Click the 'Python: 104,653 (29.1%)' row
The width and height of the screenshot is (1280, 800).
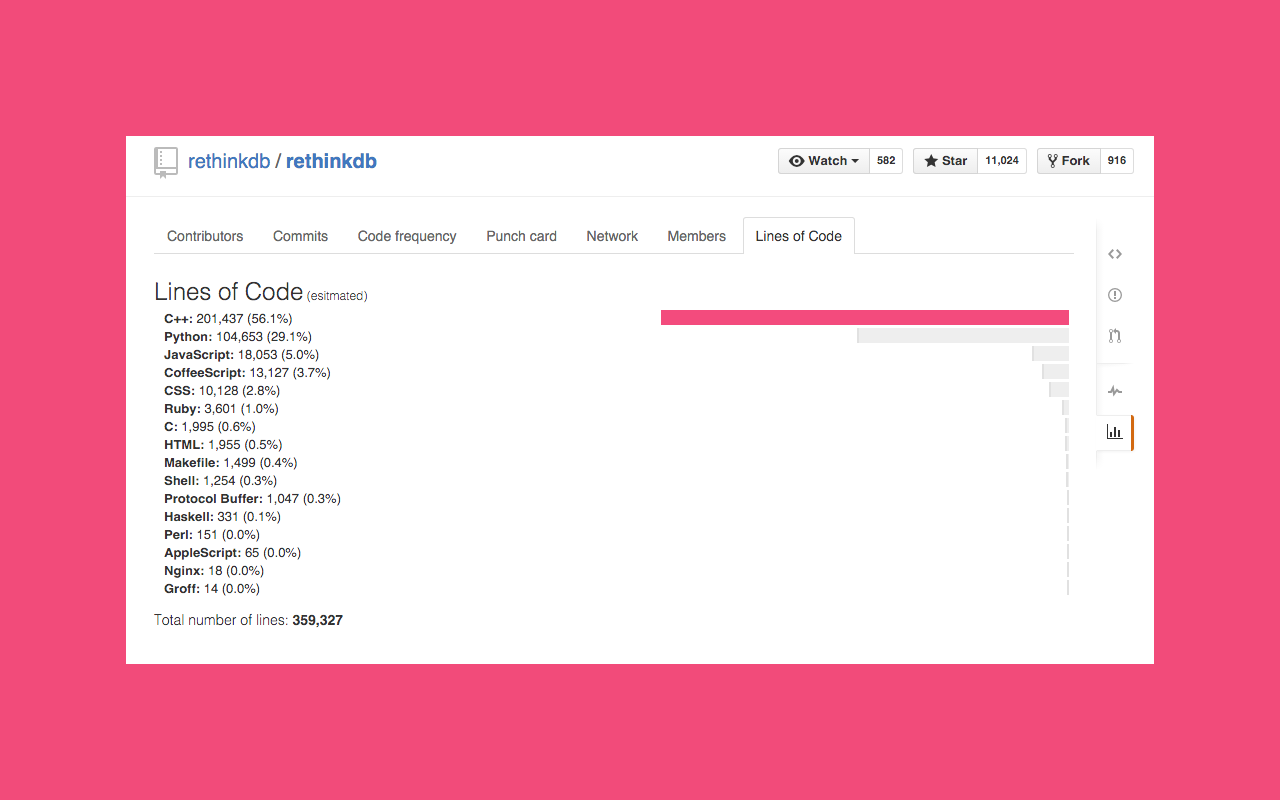pos(238,337)
